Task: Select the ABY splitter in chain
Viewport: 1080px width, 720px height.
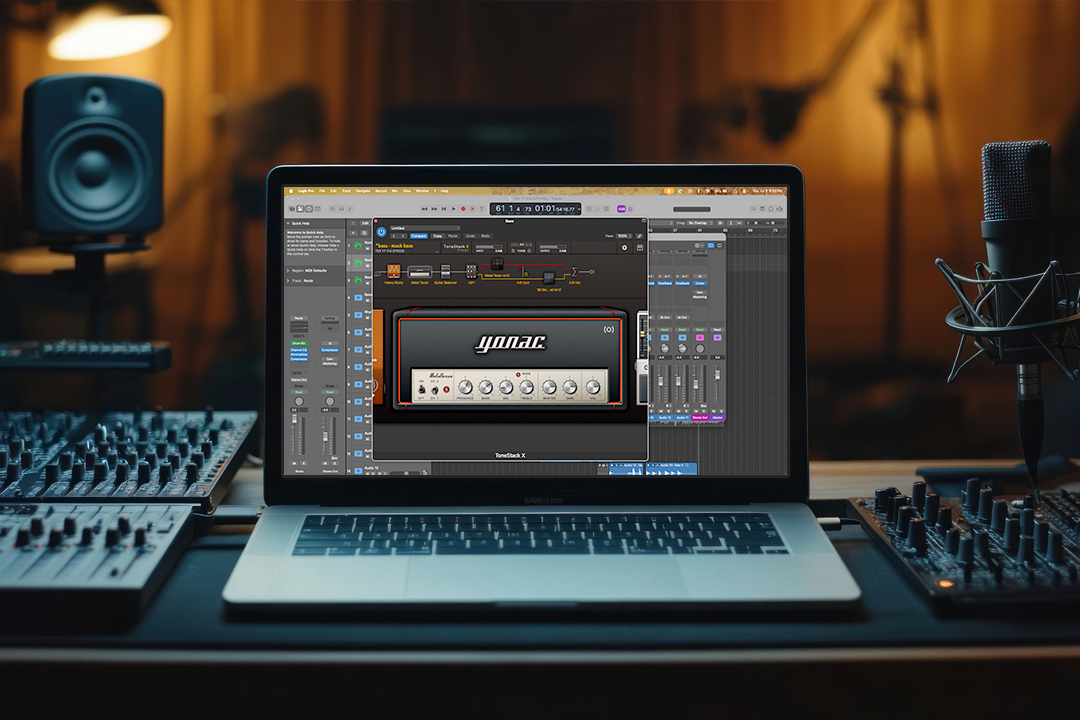Action: [471, 271]
